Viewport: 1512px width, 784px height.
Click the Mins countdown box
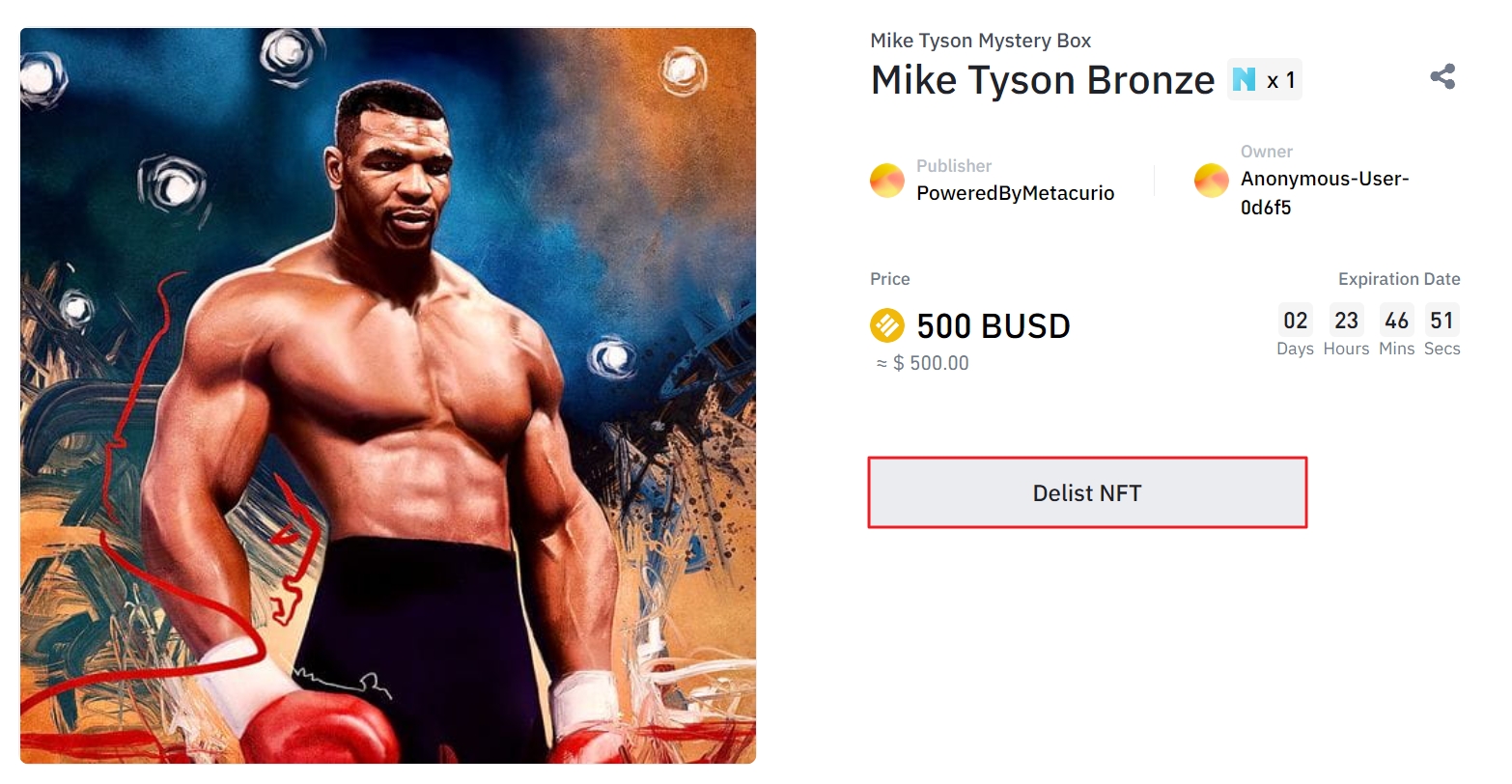pyautogui.click(x=1396, y=321)
